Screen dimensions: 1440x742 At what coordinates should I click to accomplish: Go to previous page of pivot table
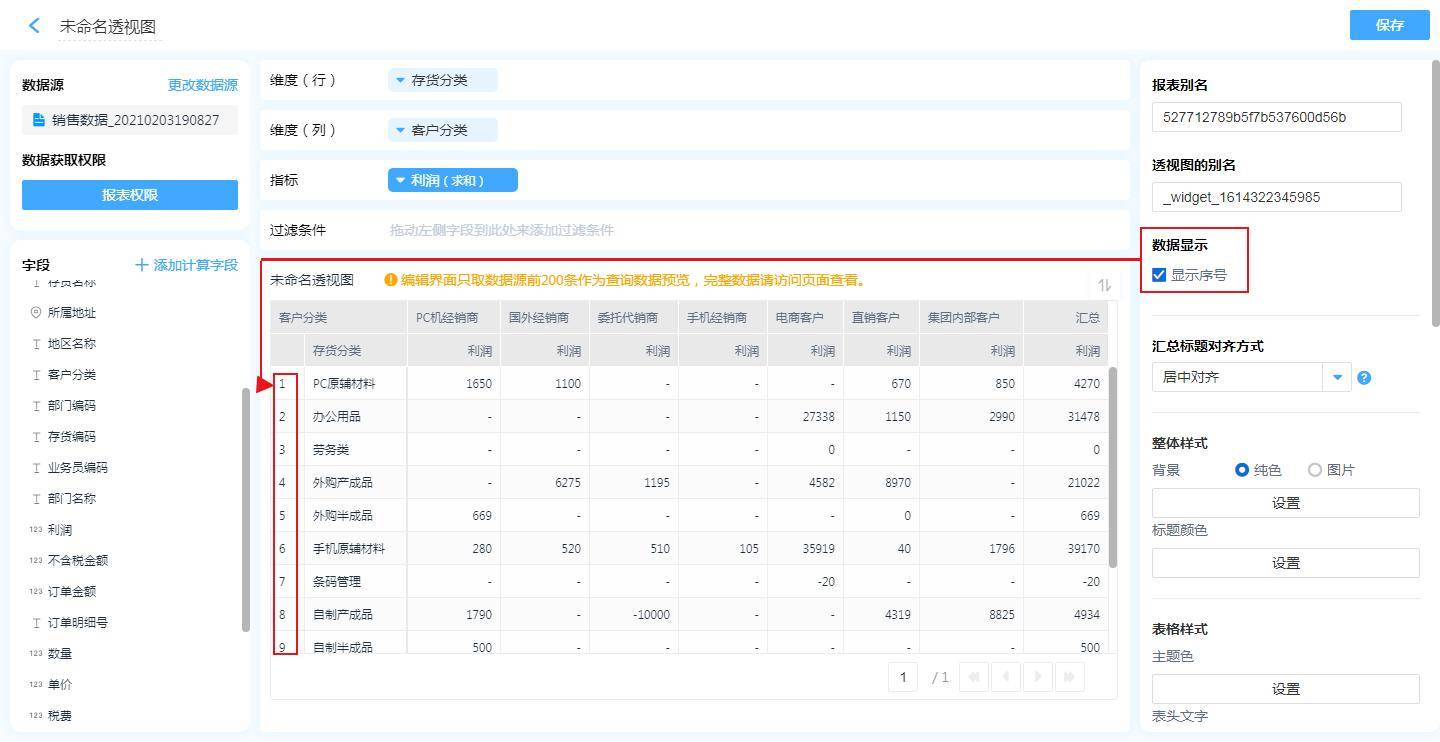pyautogui.click(x=1005, y=677)
